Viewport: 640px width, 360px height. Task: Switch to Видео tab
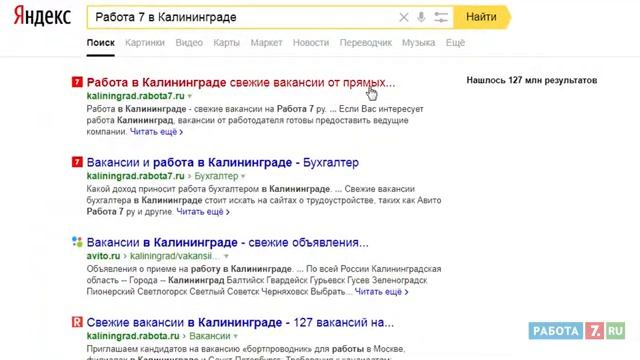[189, 42]
